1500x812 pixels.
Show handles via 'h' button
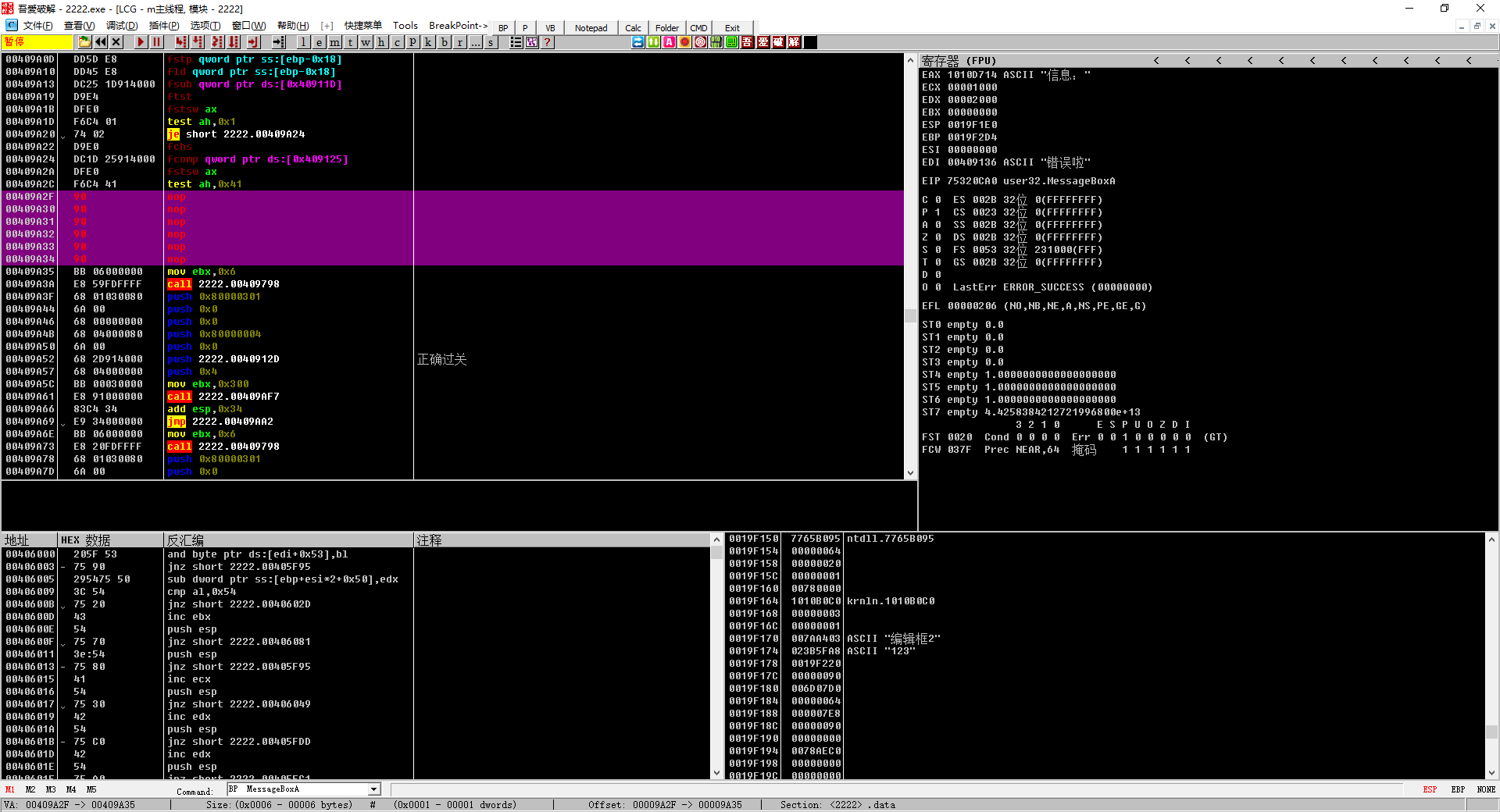(382, 42)
